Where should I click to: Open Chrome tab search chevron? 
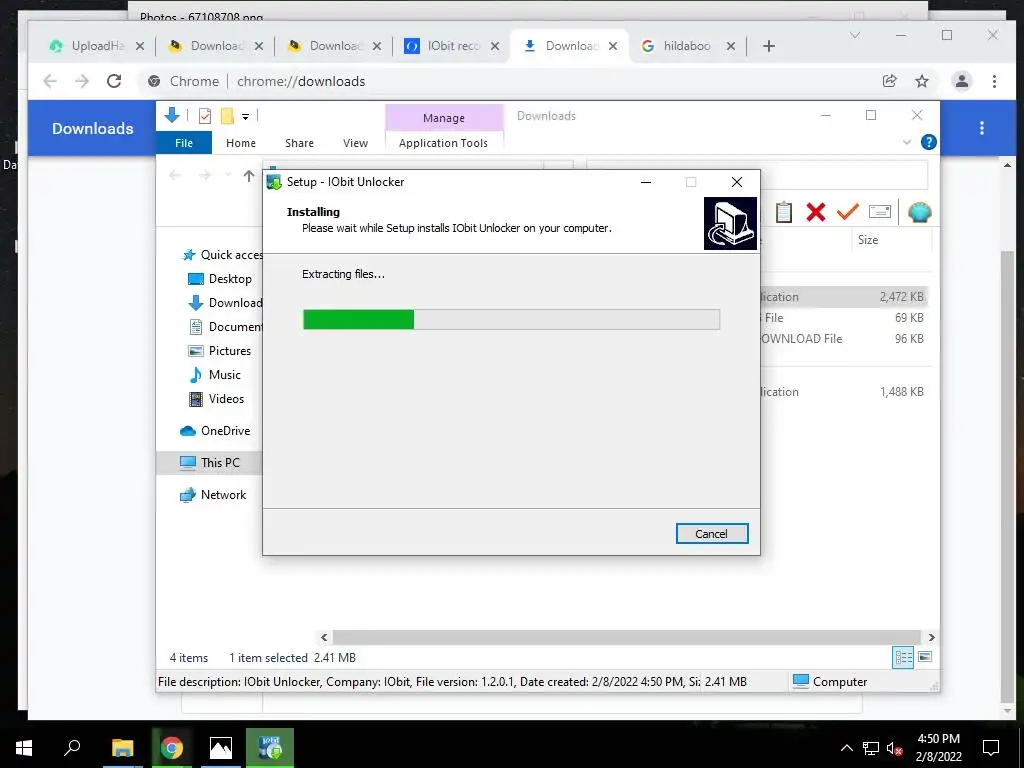point(855,35)
